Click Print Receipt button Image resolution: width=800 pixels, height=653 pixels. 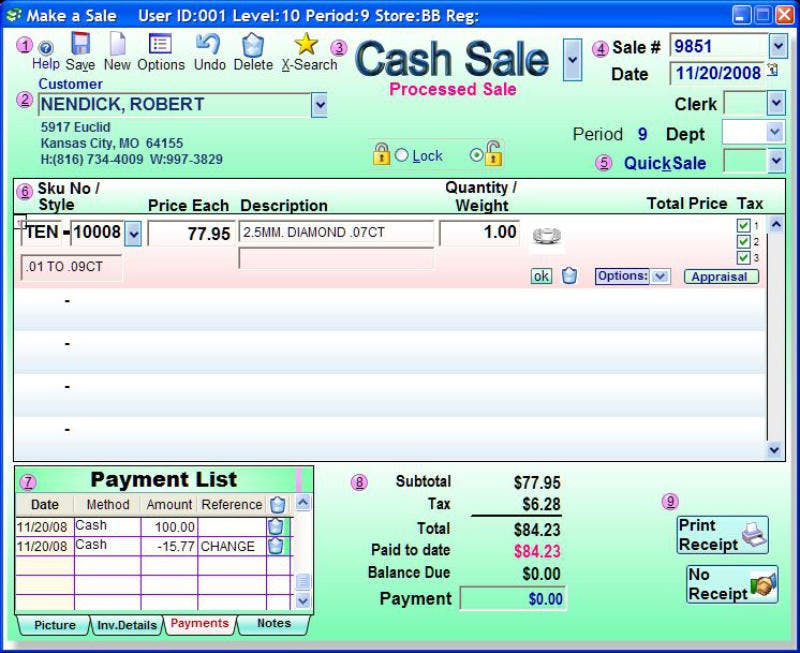click(x=722, y=535)
